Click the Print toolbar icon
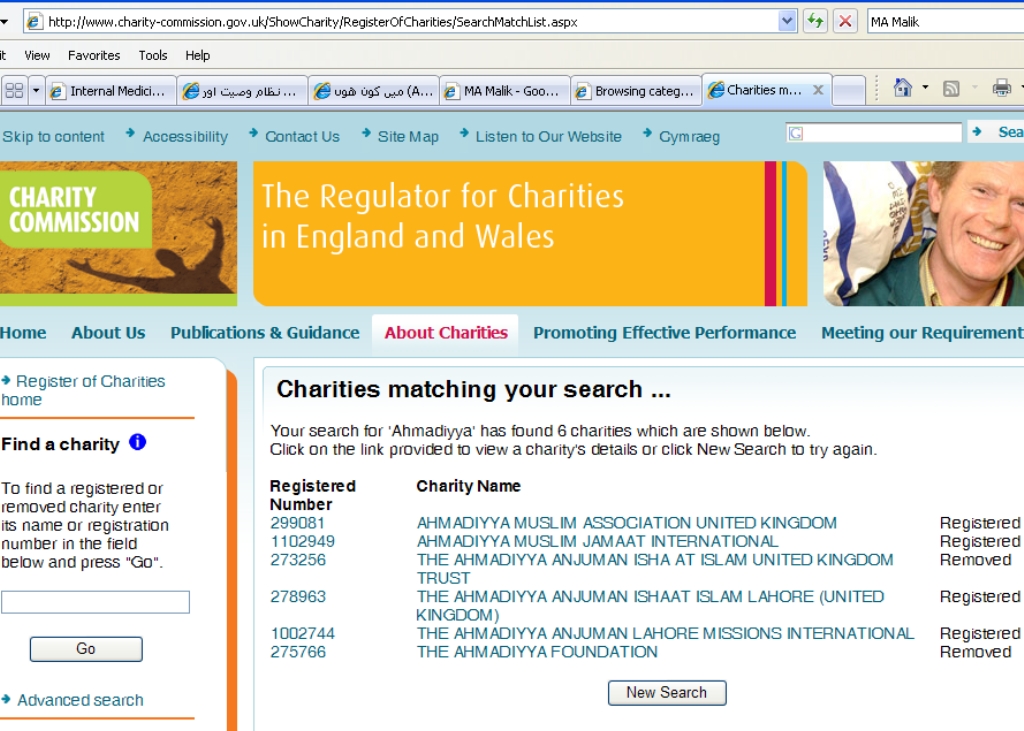The width and height of the screenshot is (1024, 731). coord(1001,89)
